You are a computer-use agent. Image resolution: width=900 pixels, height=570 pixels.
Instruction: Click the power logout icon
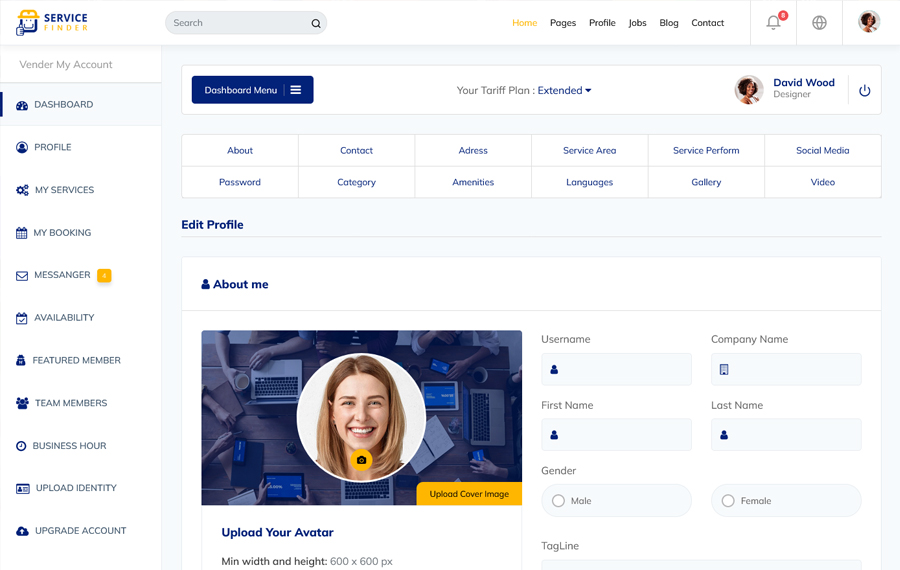[864, 90]
